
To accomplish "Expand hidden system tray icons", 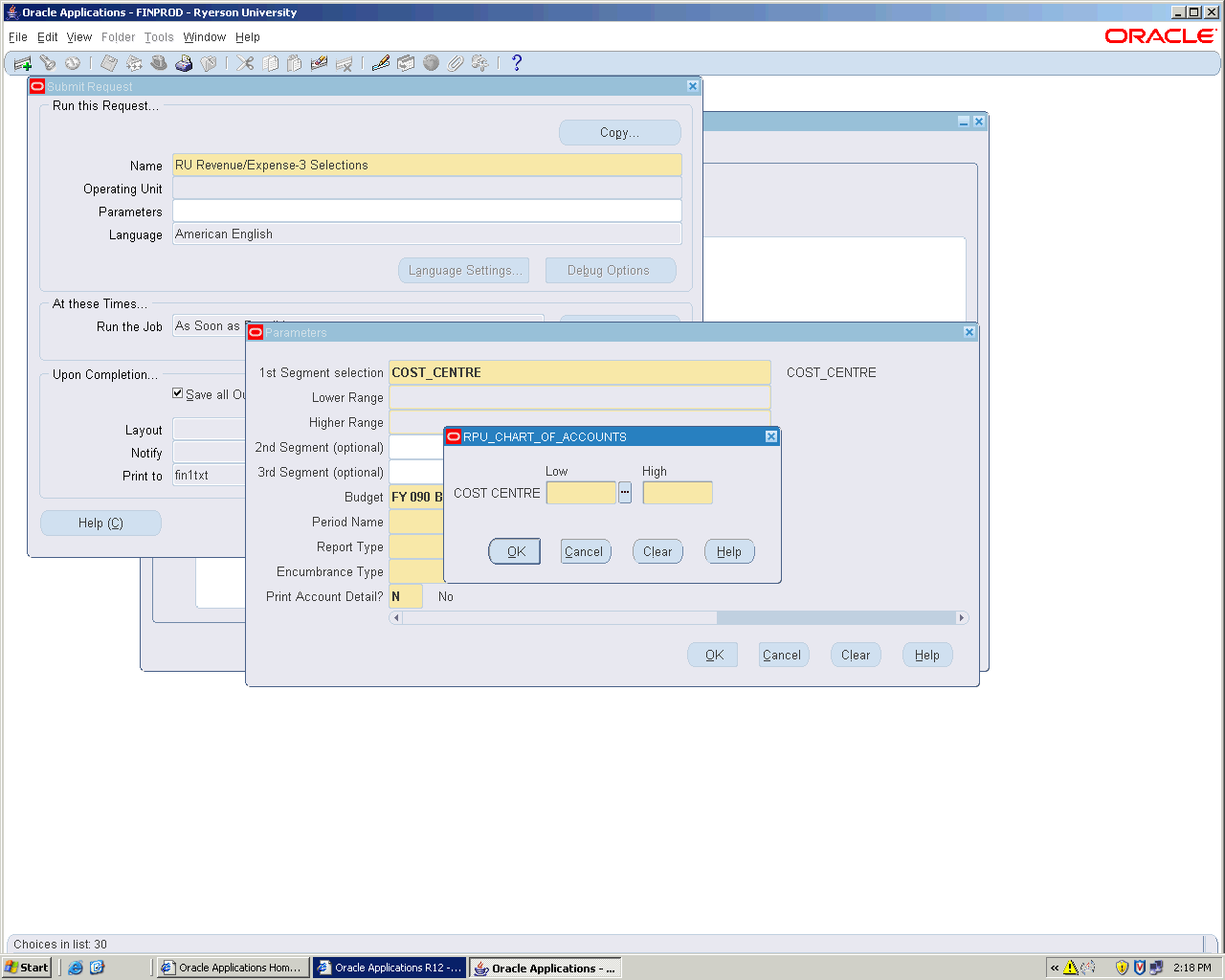I will pyautogui.click(x=1055, y=968).
